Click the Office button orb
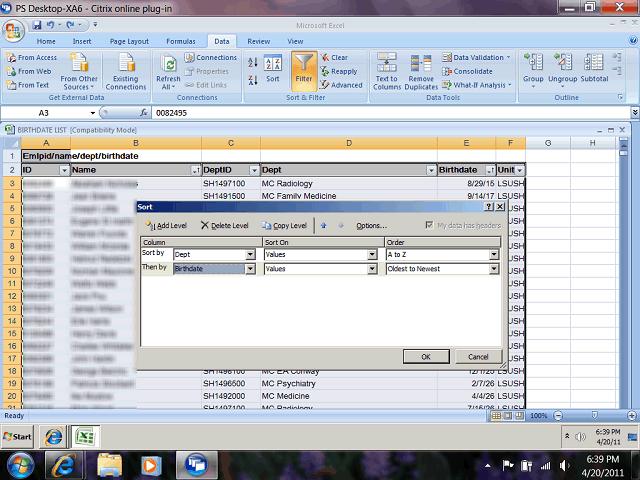The height and width of the screenshot is (480, 640). 13,31
